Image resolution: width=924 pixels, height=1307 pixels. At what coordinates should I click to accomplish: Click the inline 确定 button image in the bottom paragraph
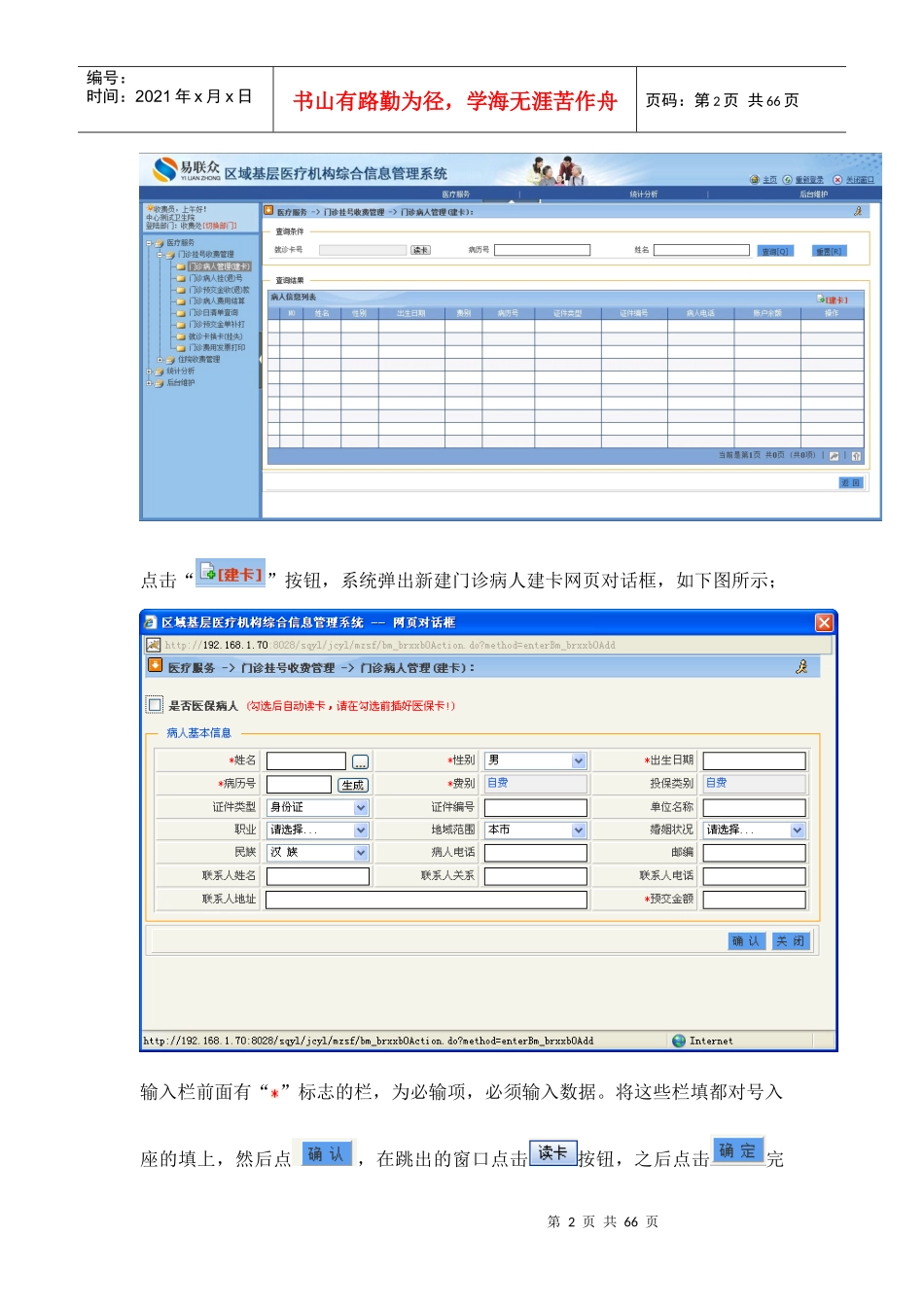(x=737, y=1150)
